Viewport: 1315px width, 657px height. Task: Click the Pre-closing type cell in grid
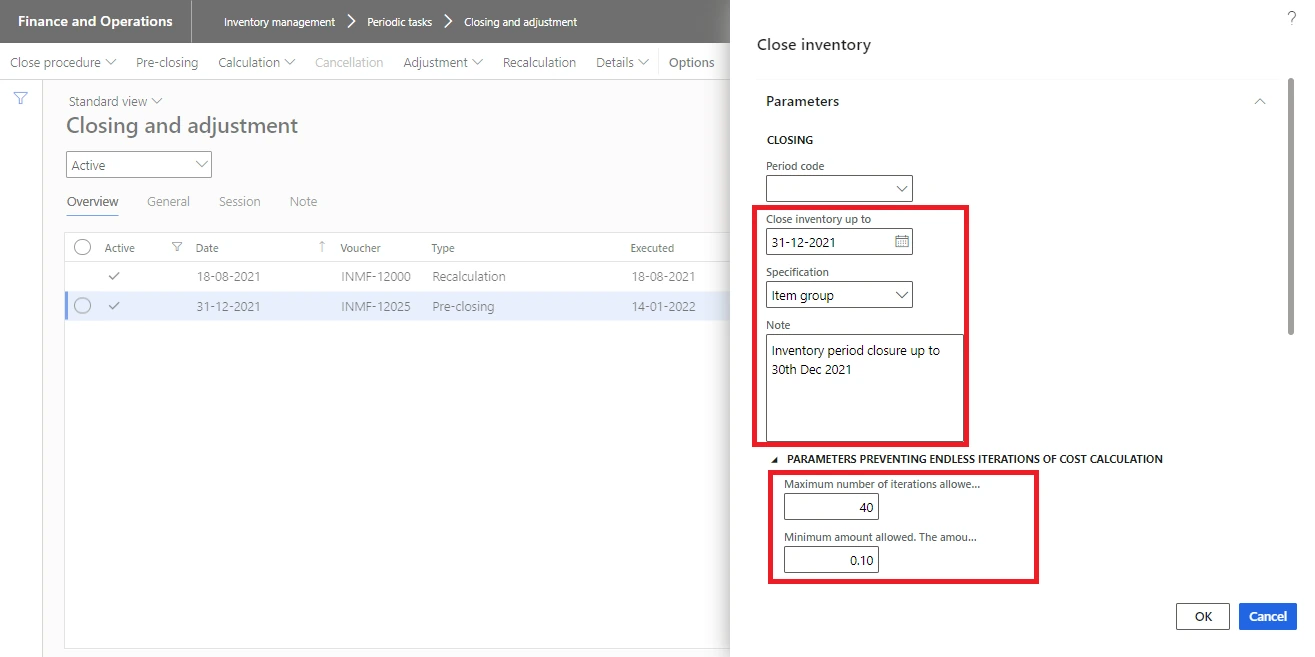[463, 306]
